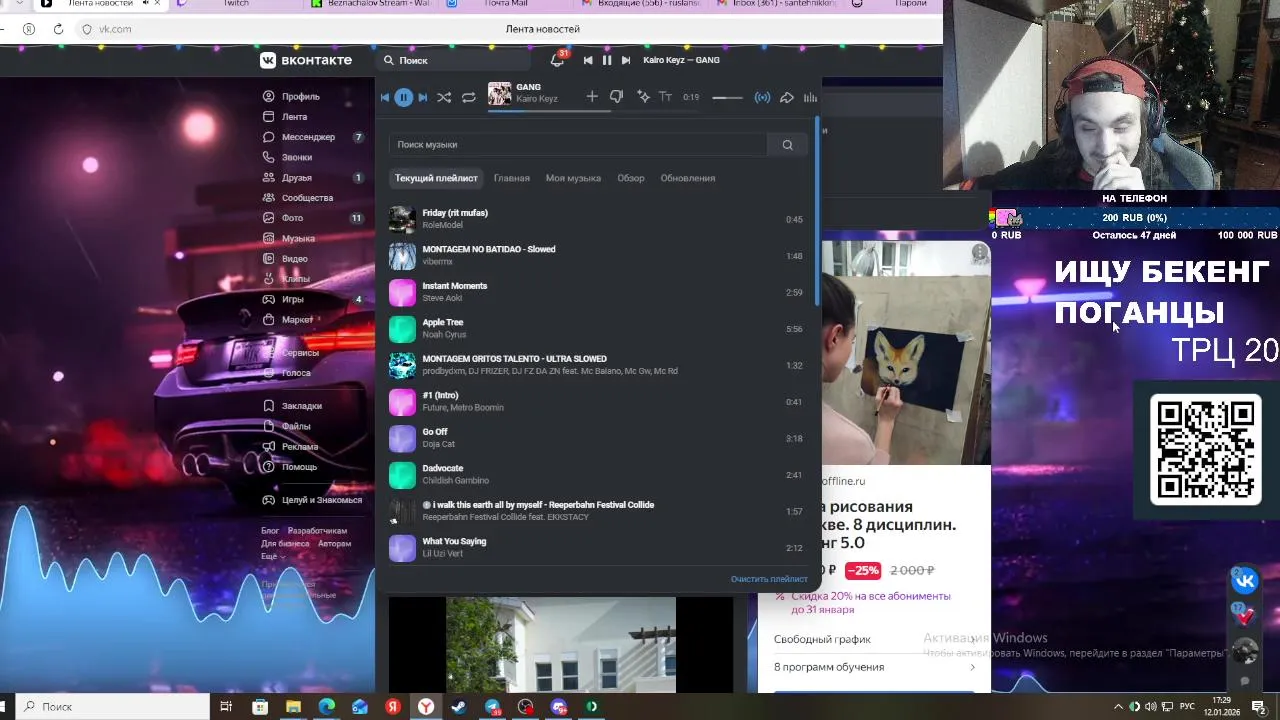Open Steam from the taskbar
The height and width of the screenshot is (720, 1280).
pyautogui.click(x=459, y=706)
